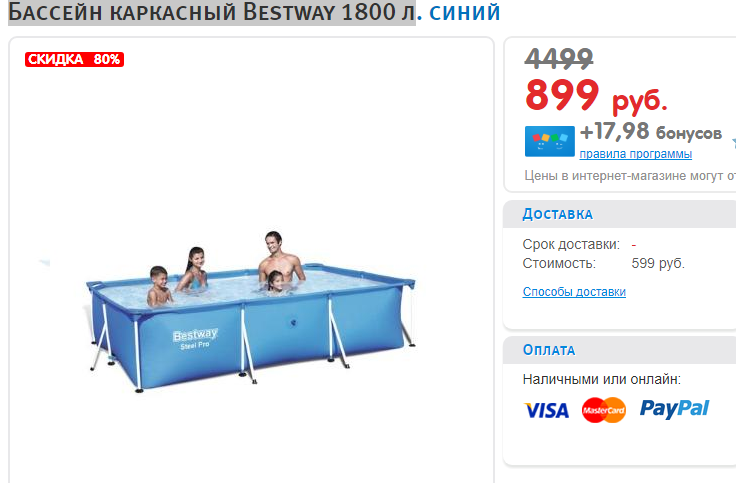
Task: Click the Наличными или онлайн text
Action: coord(601,379)
